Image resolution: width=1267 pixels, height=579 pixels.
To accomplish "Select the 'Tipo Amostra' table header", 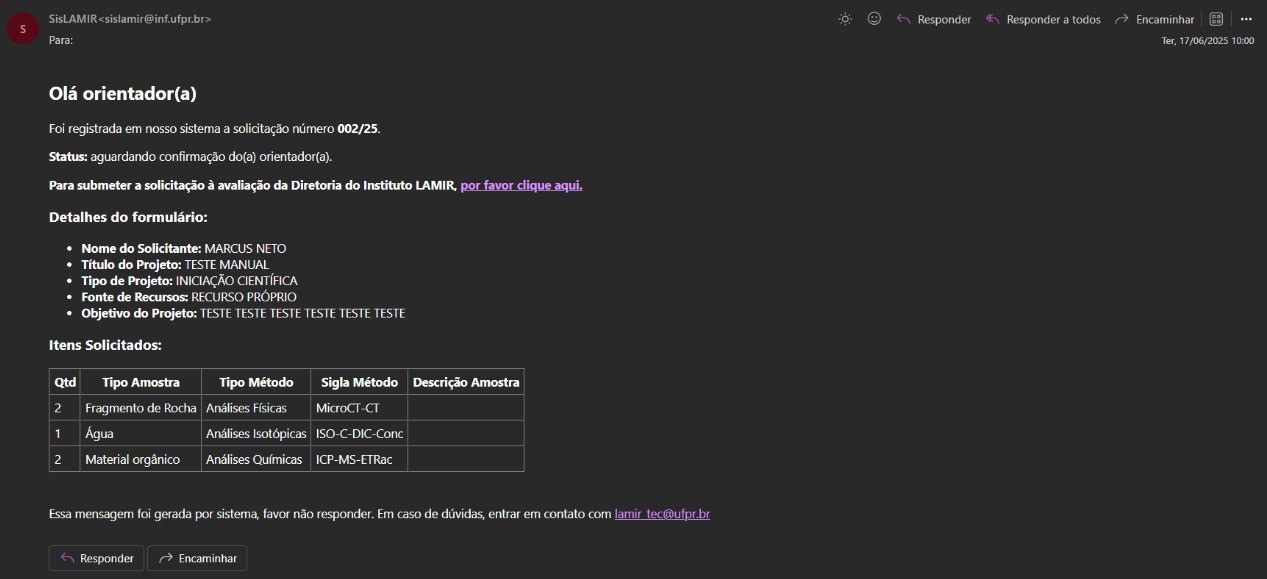I will click(141, 382).
